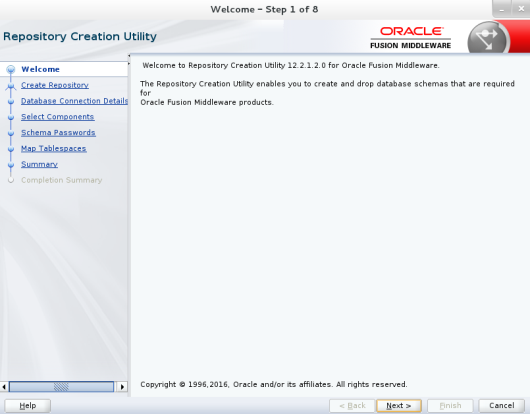This screenshot has width=530, height=414.
Task: Click the welcome message version text
Action: click(x=291, y=66)
